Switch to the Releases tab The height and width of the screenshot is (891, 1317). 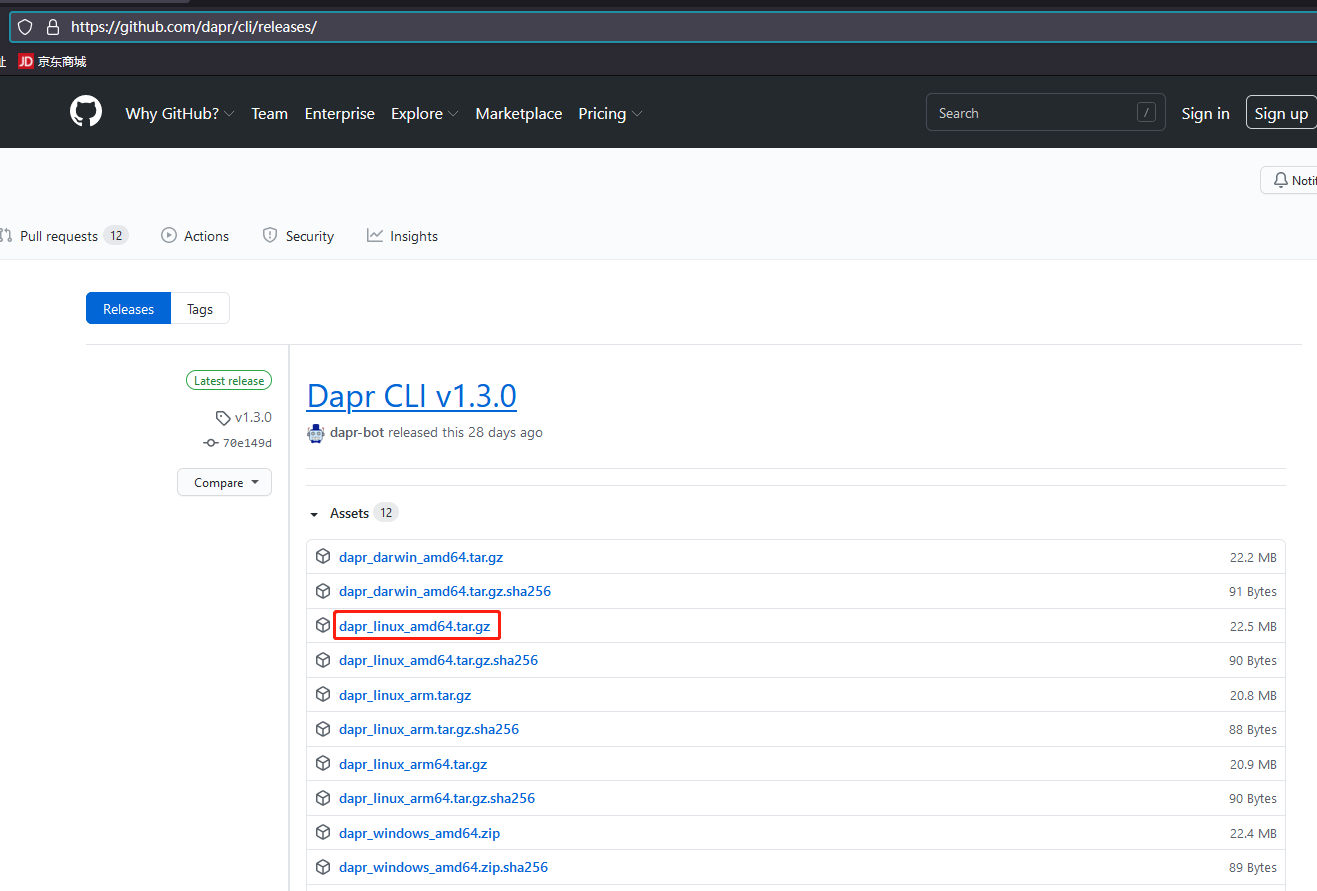[x=129, y=309]
